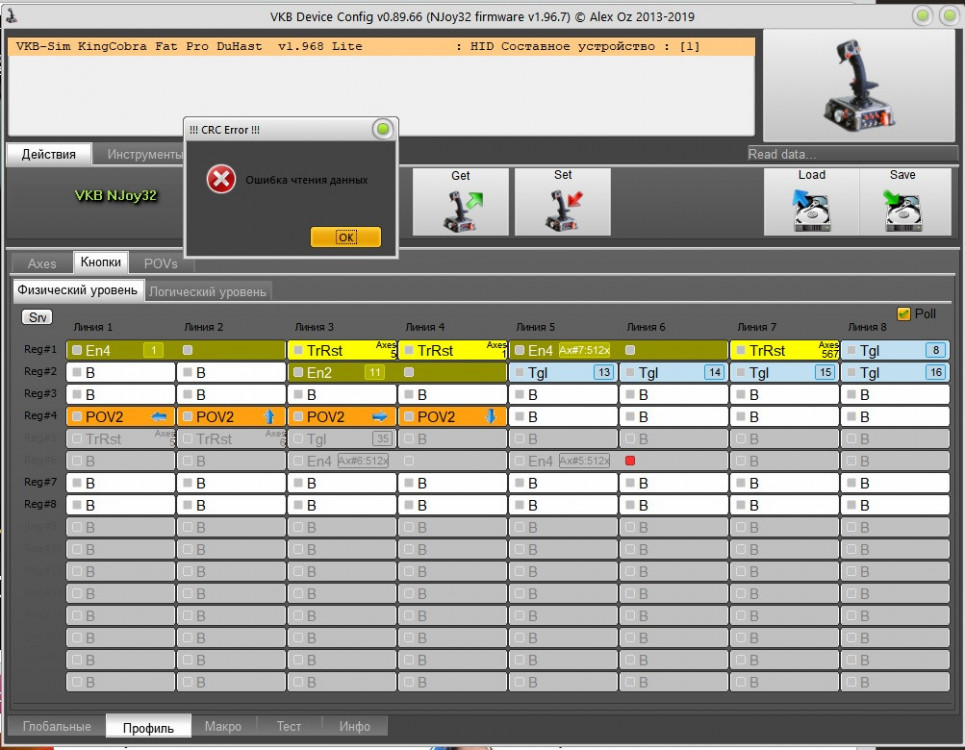The width and height of the screenshot is (965, 750).
Task: Toggle checkbox in Reg#2 Line 1 B cell
Action: point(77,372)
